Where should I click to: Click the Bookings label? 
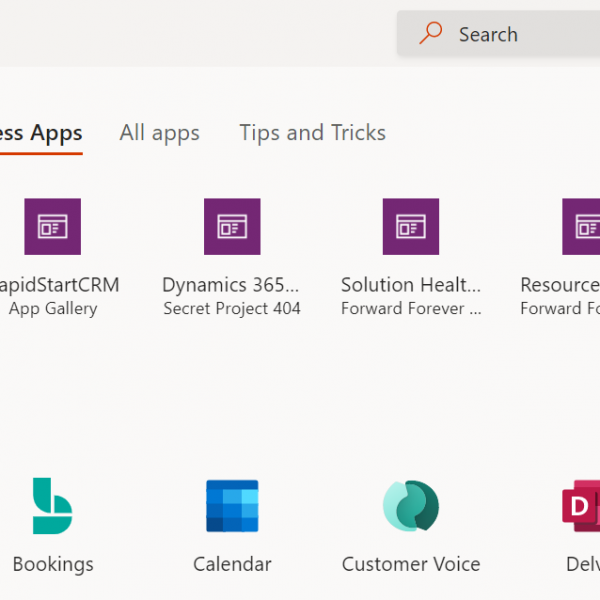[53, 565]
